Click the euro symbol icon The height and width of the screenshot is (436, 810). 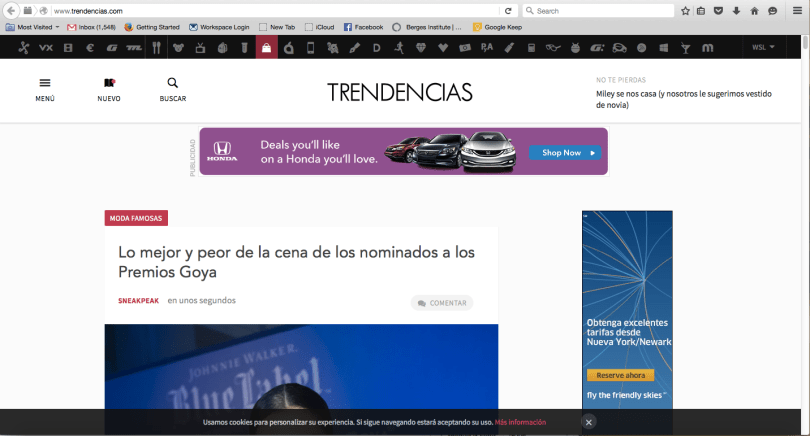coord(90,48)
